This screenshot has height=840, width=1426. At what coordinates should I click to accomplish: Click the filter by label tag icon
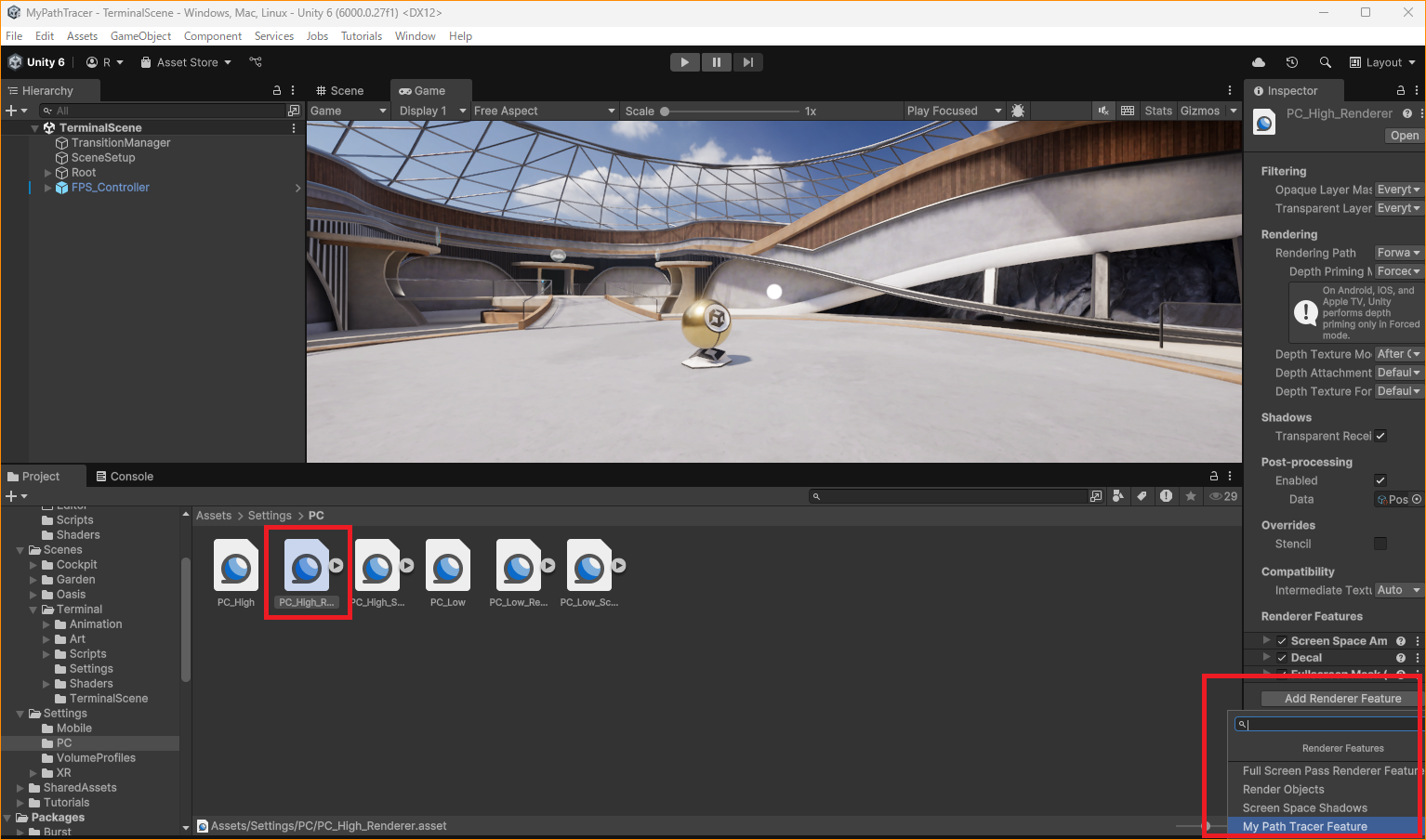(1142, 496)
